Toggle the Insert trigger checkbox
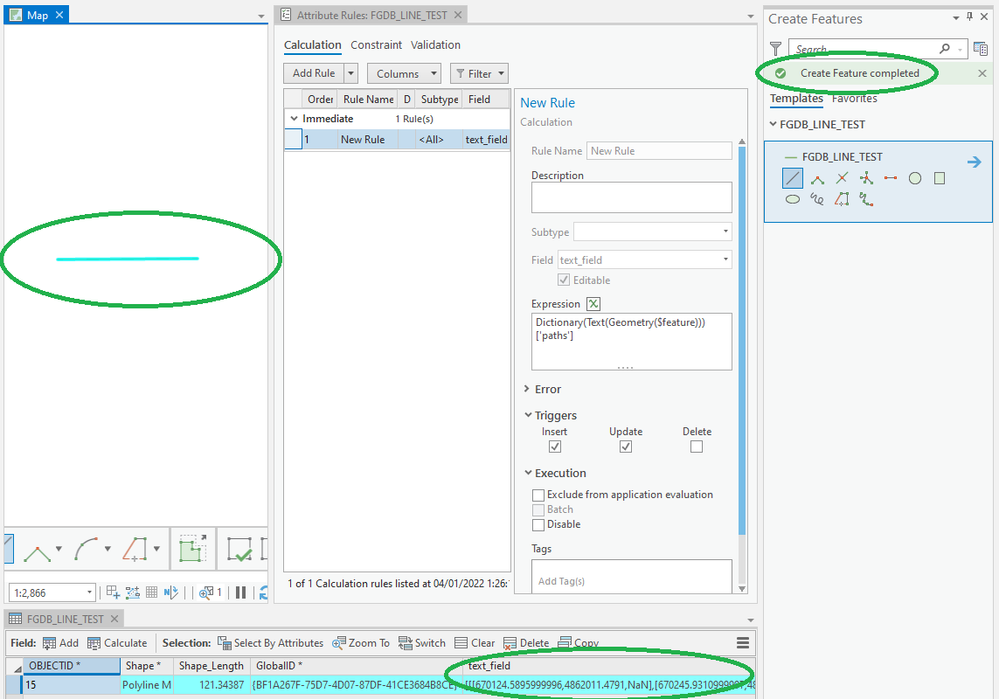Image resolution: width=999 pixels, height=699 pixels. 554,447
